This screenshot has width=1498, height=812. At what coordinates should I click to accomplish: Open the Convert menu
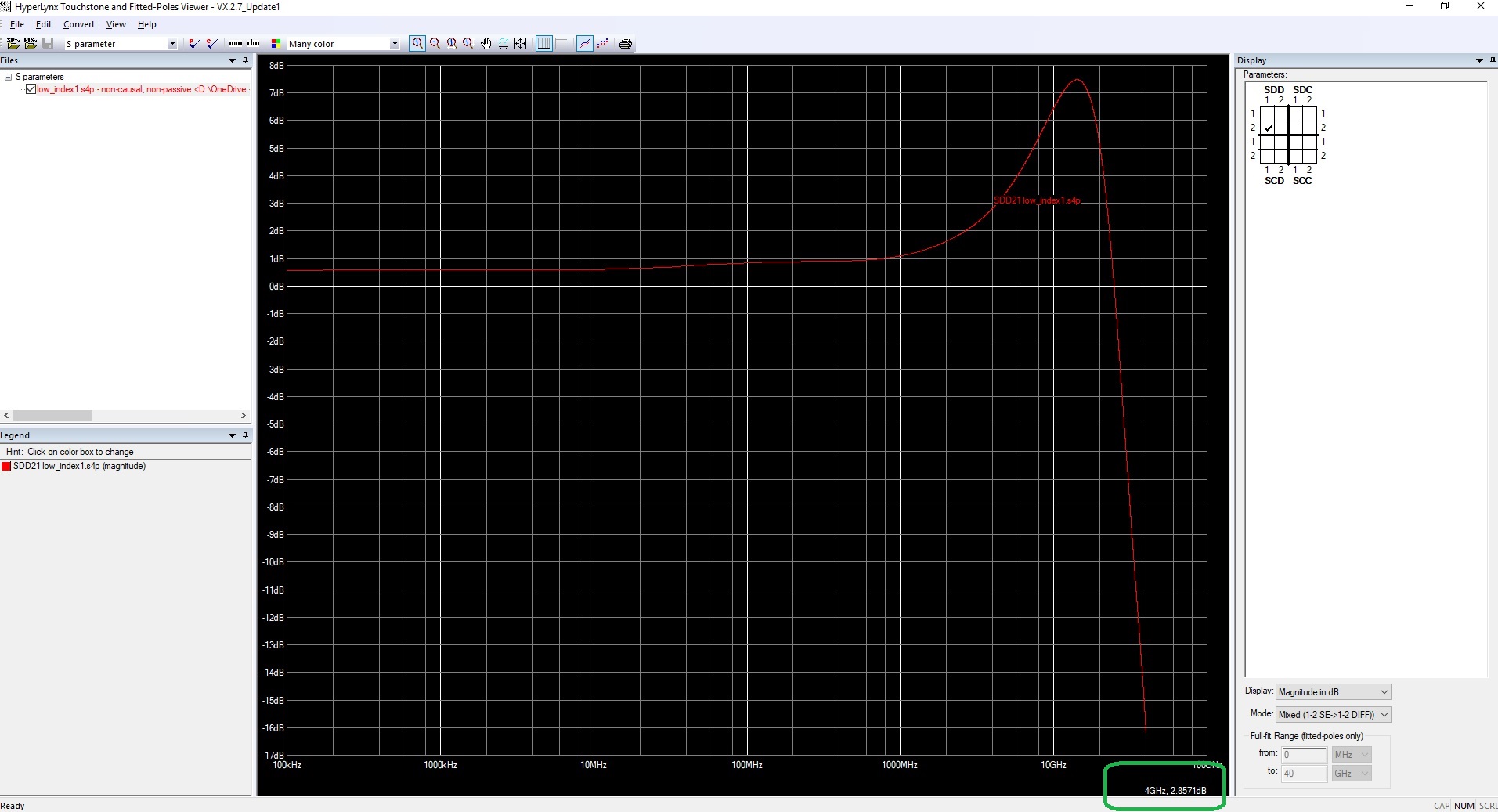pyautogui.click(x=79, y=24)
